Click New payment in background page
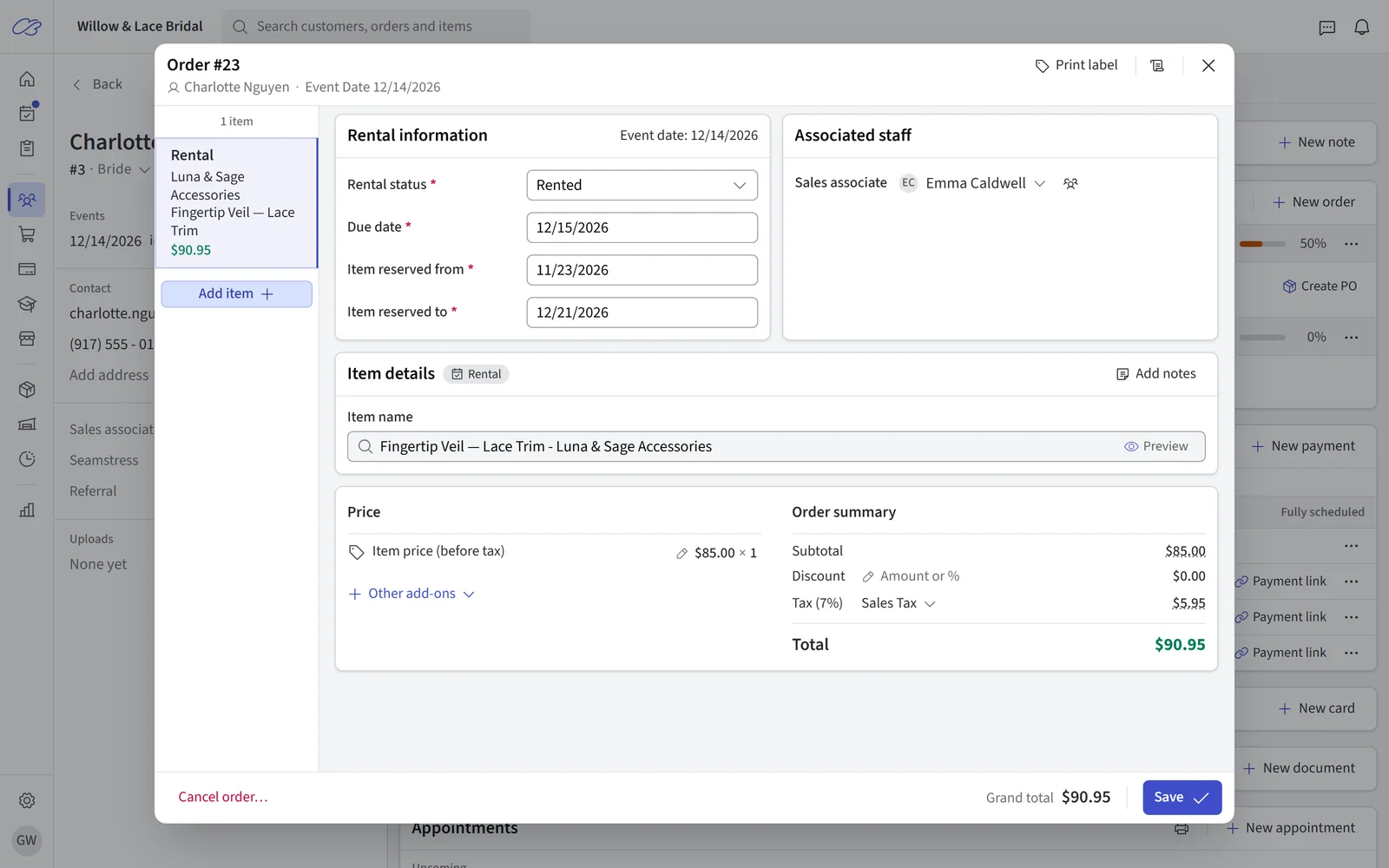The height and width of the screenshot is (868, 1389). pyautogui.click(x=1302, y=446)
